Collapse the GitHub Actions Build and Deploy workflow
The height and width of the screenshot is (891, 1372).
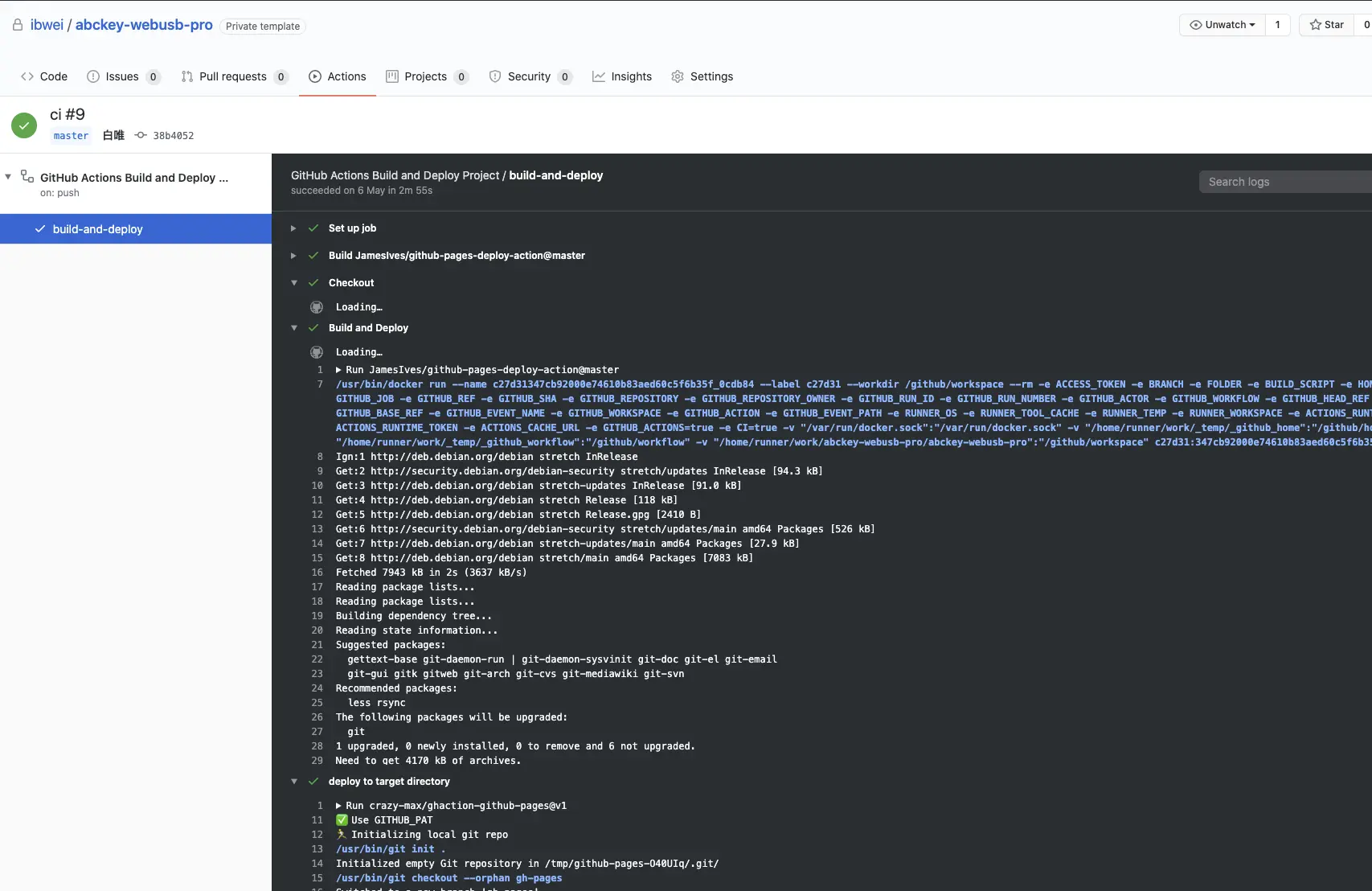(8, 177)
